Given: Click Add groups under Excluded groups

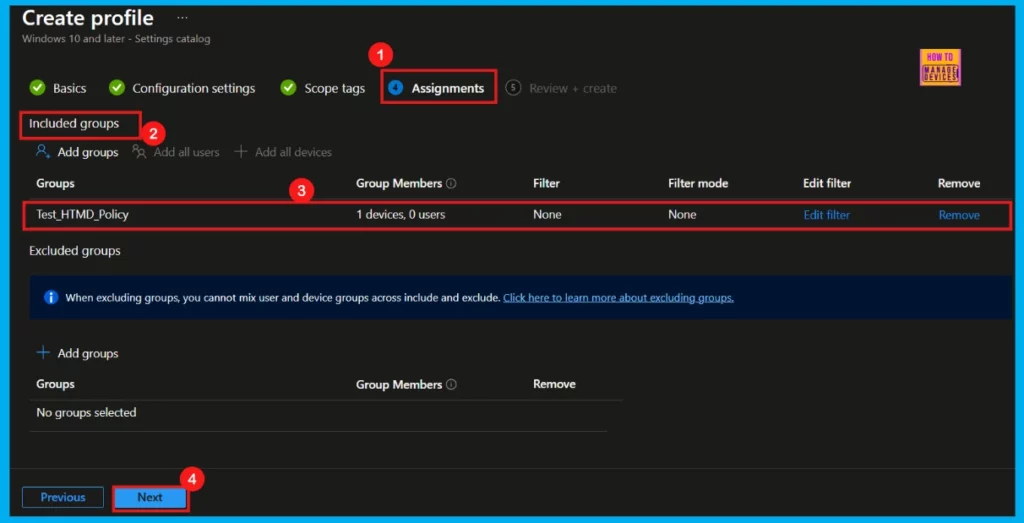Looking at the screenshot, I should [88, 353].
